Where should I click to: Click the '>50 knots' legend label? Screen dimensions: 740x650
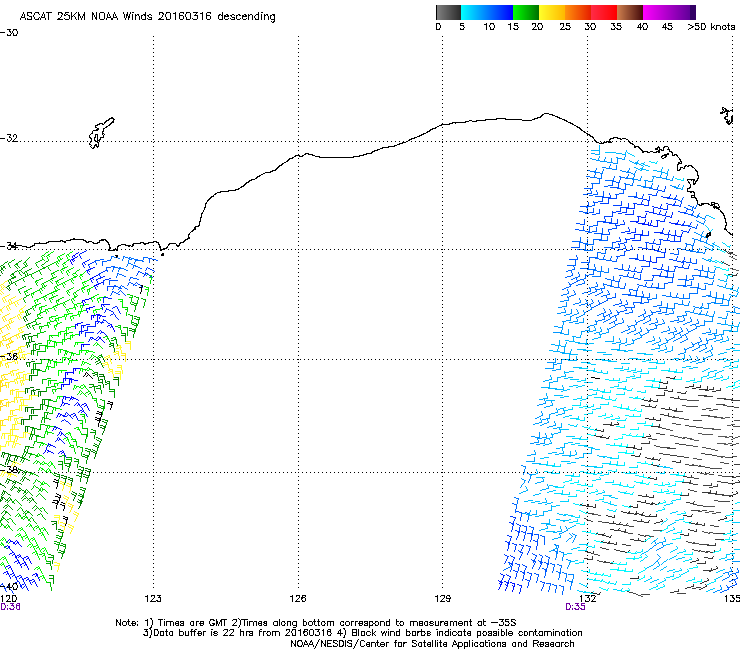click(711, 27)
